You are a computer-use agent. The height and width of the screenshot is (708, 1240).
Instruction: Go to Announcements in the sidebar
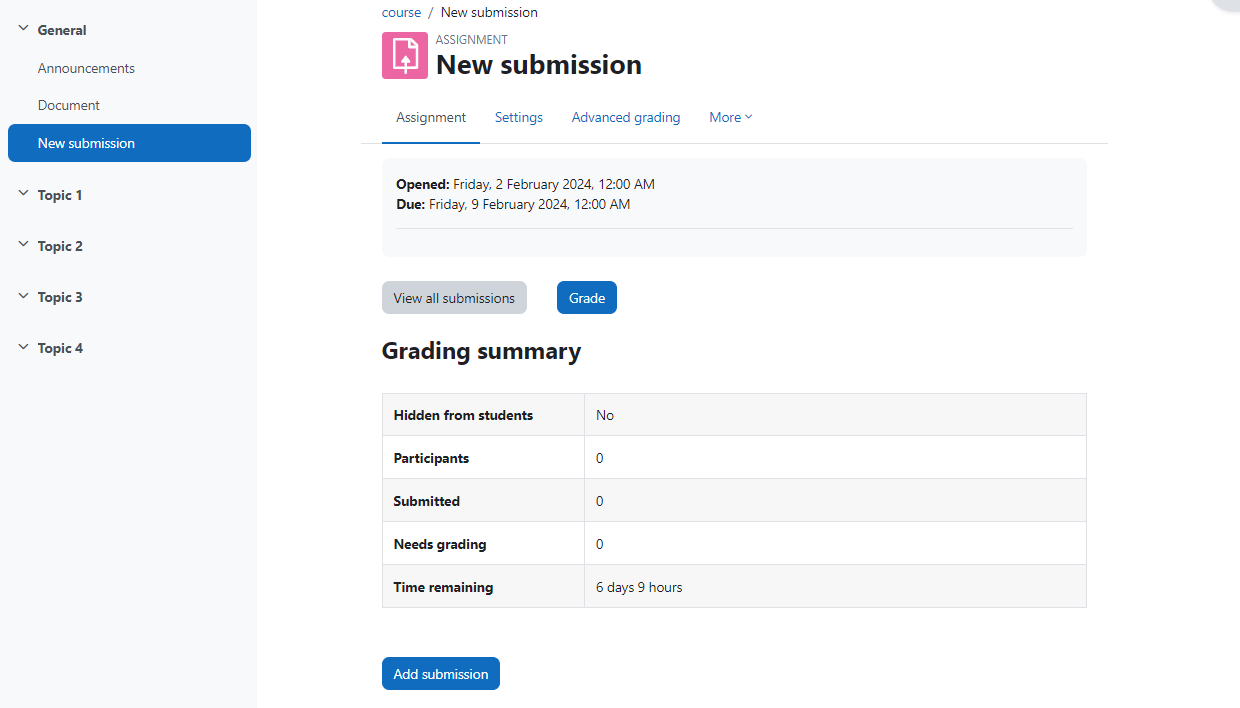point(86,67)
